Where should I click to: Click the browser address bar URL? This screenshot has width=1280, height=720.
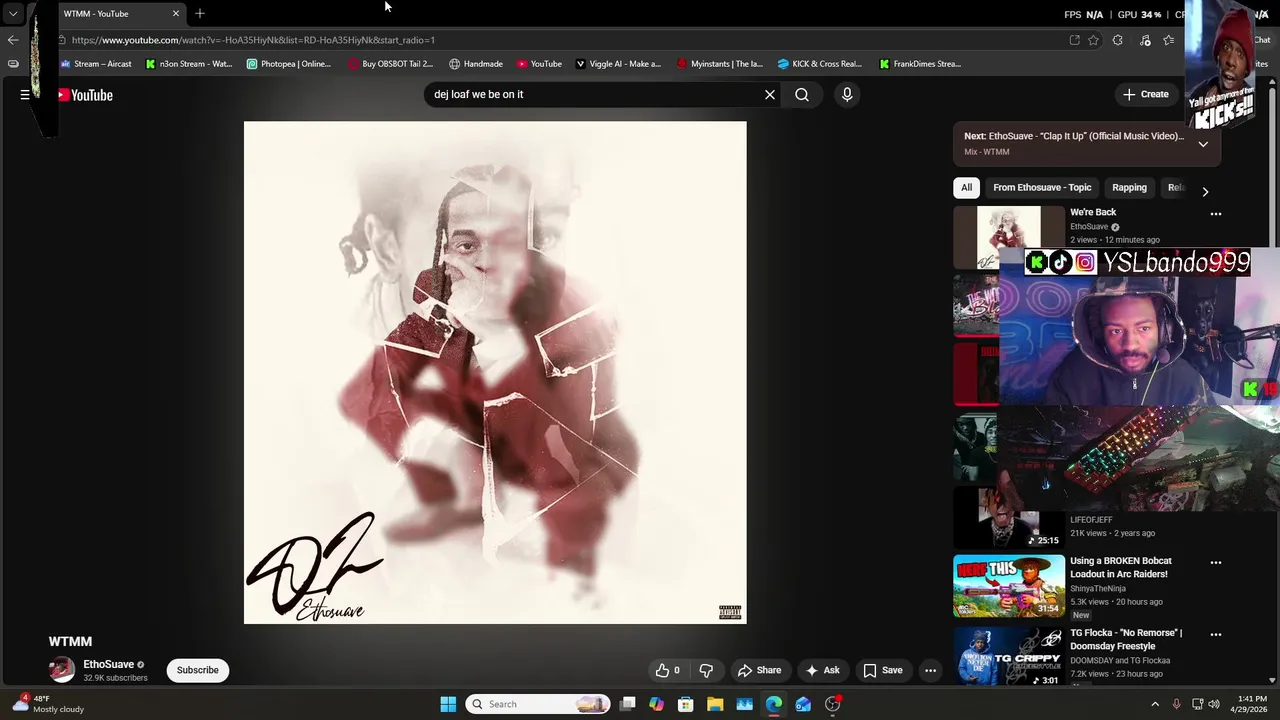tap(253, 40)
